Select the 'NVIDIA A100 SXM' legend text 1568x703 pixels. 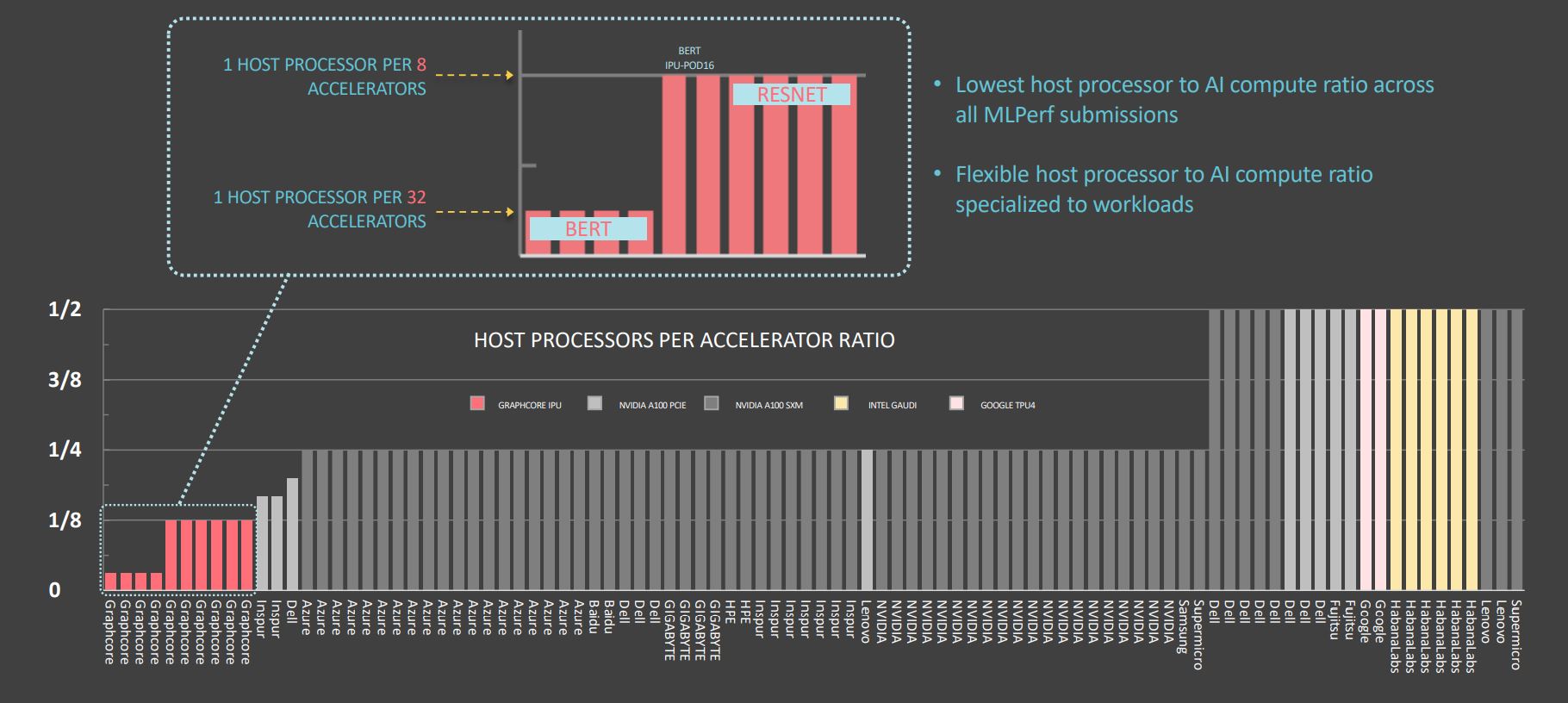tap(768, 406)
